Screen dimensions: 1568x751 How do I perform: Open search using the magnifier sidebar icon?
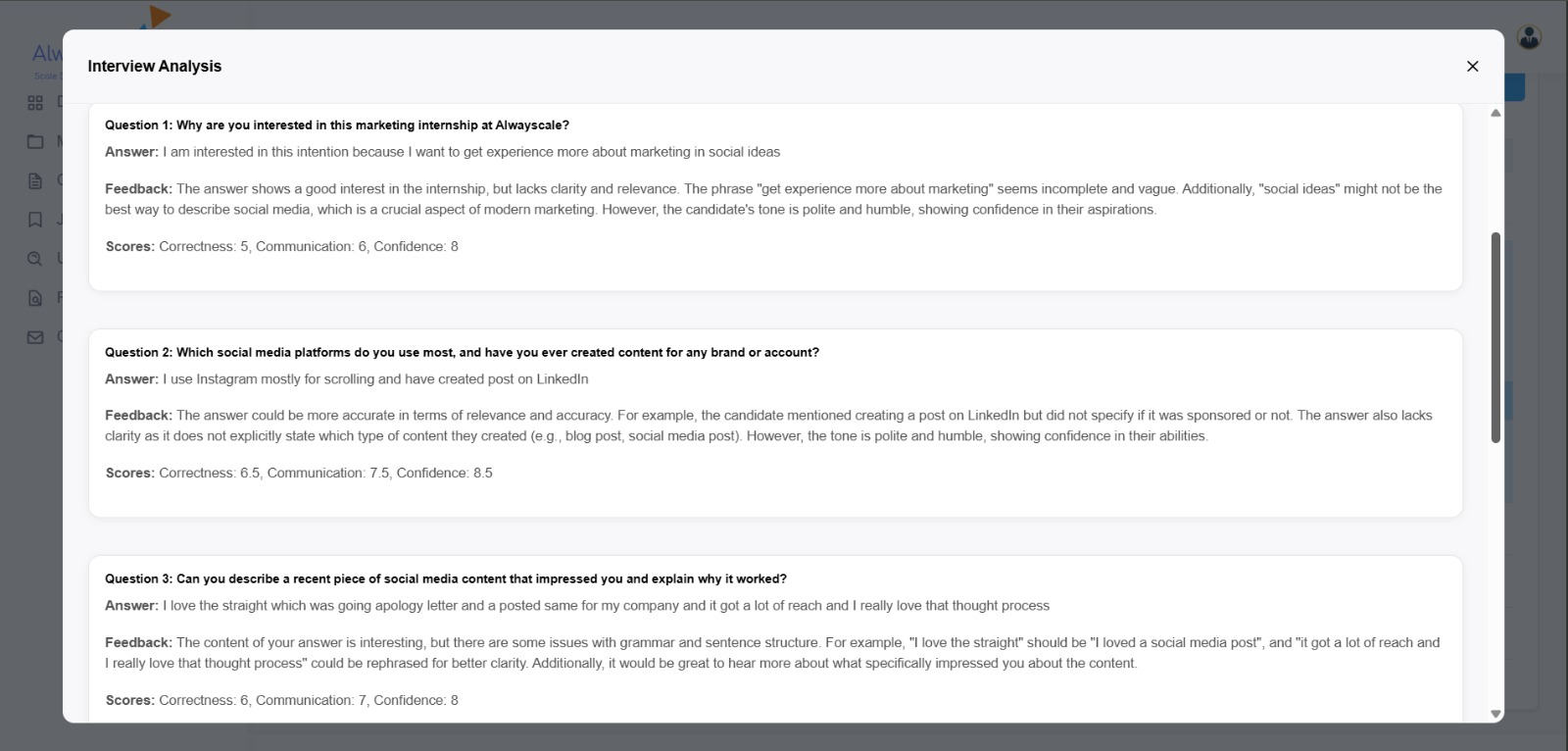coord(35,258)
